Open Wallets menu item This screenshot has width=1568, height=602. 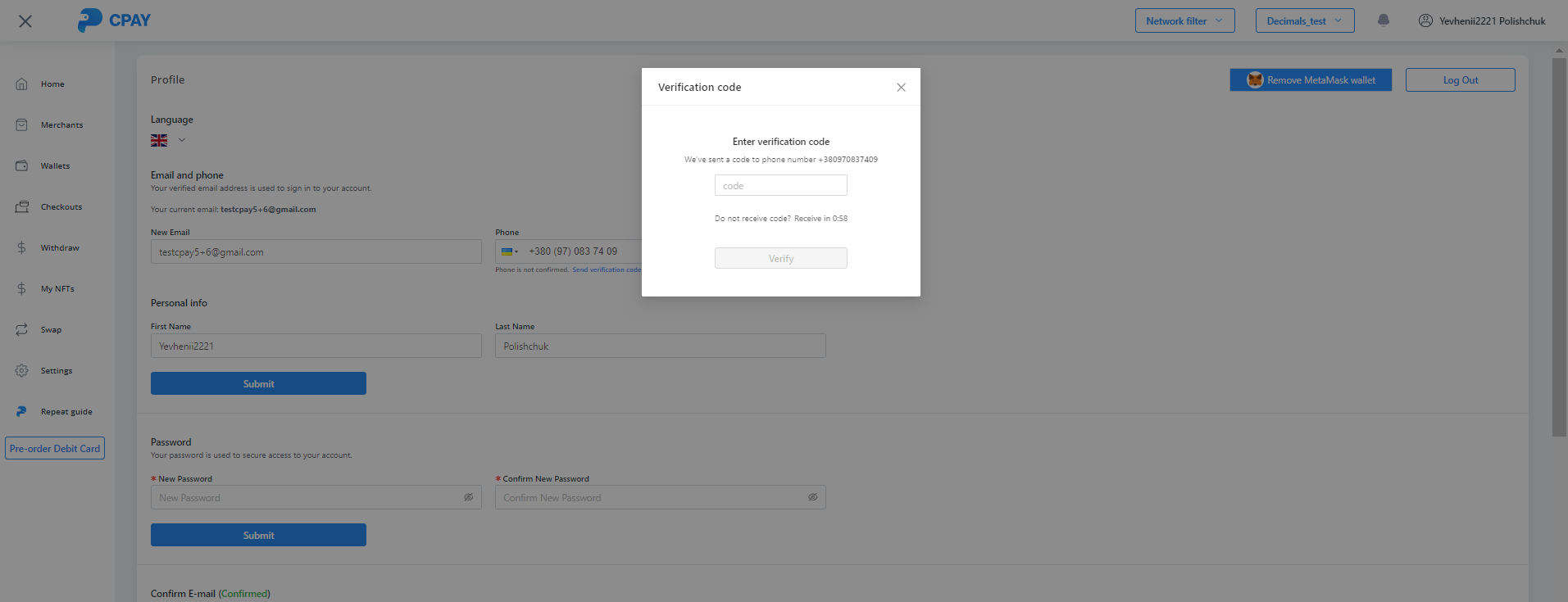click(55, 165)
